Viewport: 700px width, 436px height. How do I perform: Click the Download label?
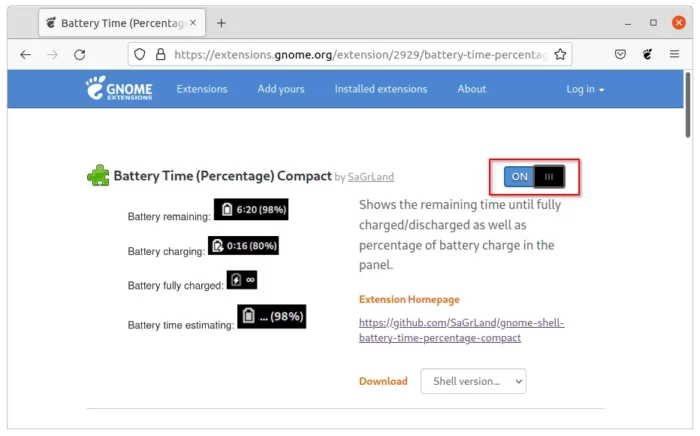coord(383,381)
